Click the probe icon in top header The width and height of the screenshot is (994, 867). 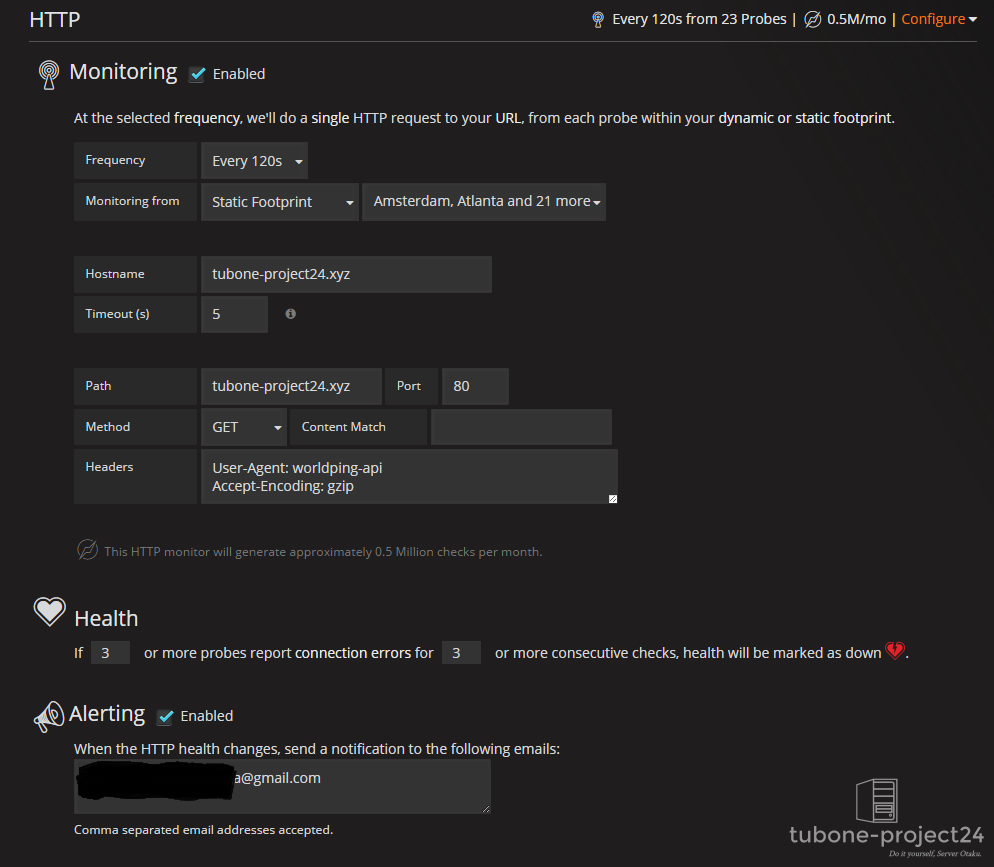coord(598,19)
